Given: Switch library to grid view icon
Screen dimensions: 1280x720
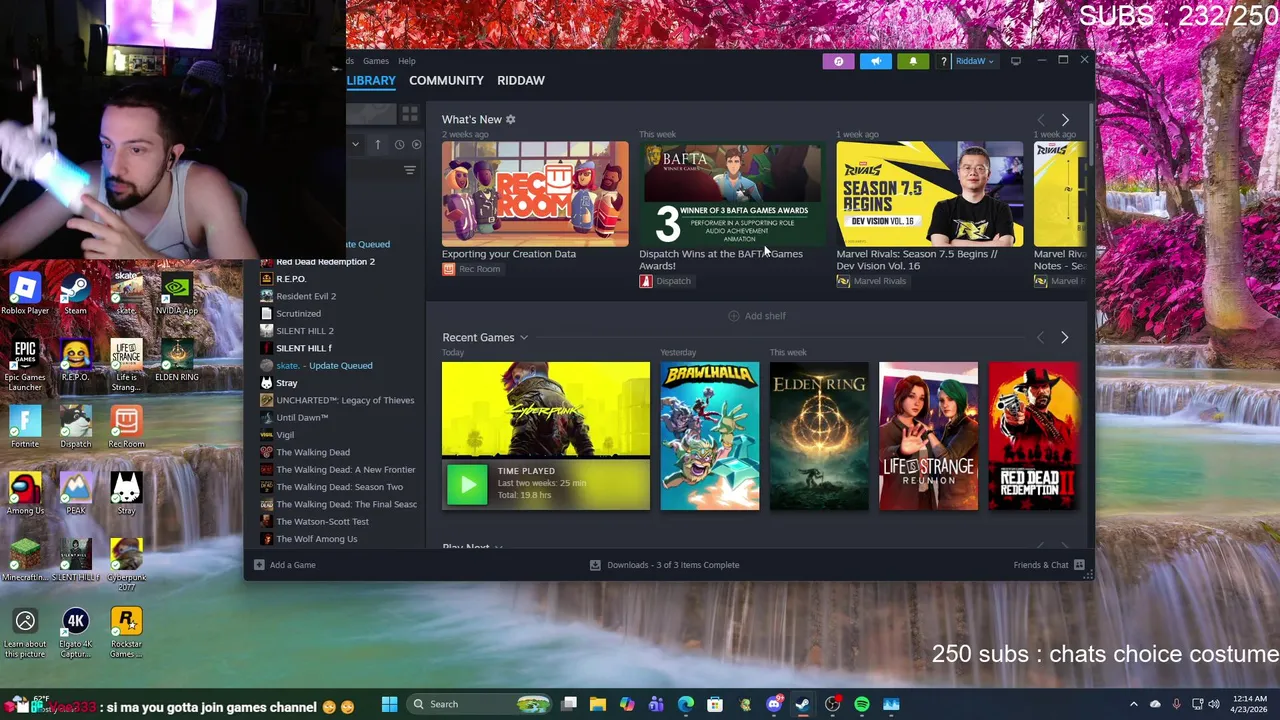Looking at the screenshot, I should (409, 113).
